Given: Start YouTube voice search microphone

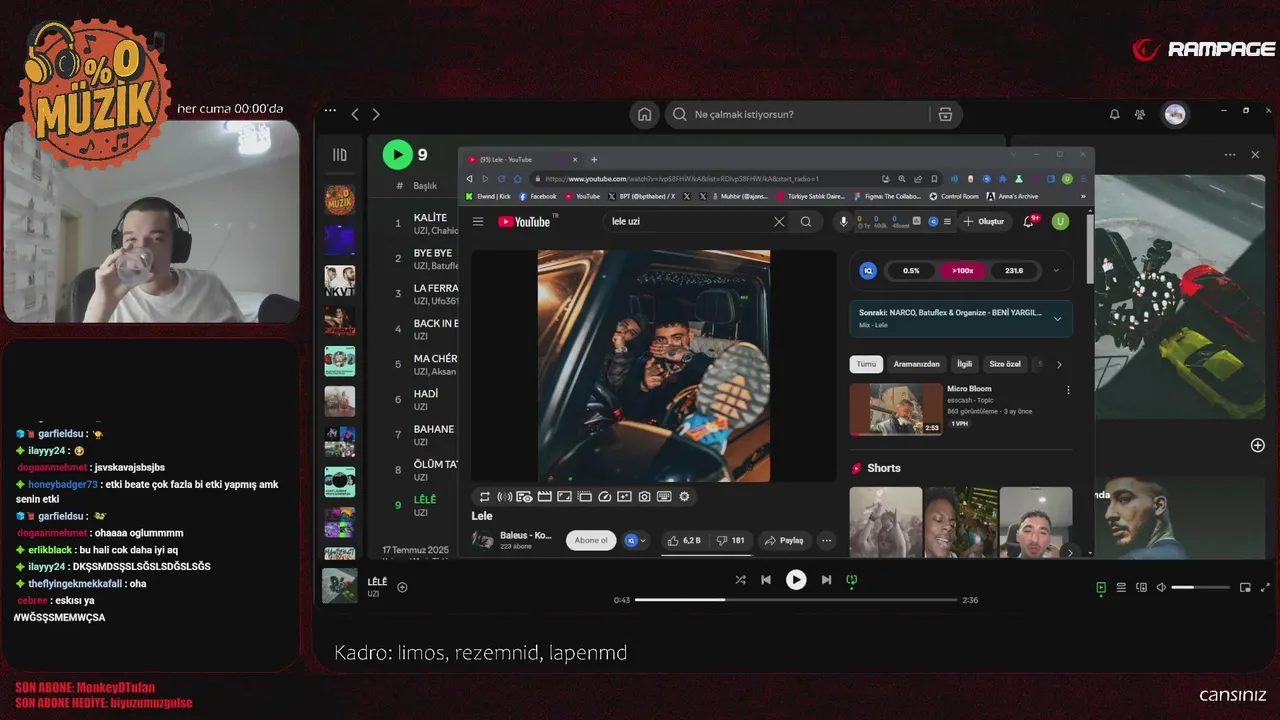Looking at the screenshot, I should point(843,222).
